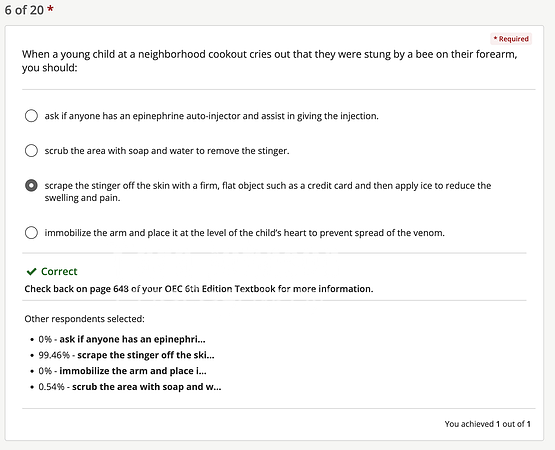555x450 pixels.
Task: Click the 99.46% scrape the stinger result
Action: click(x=126, y=355)
